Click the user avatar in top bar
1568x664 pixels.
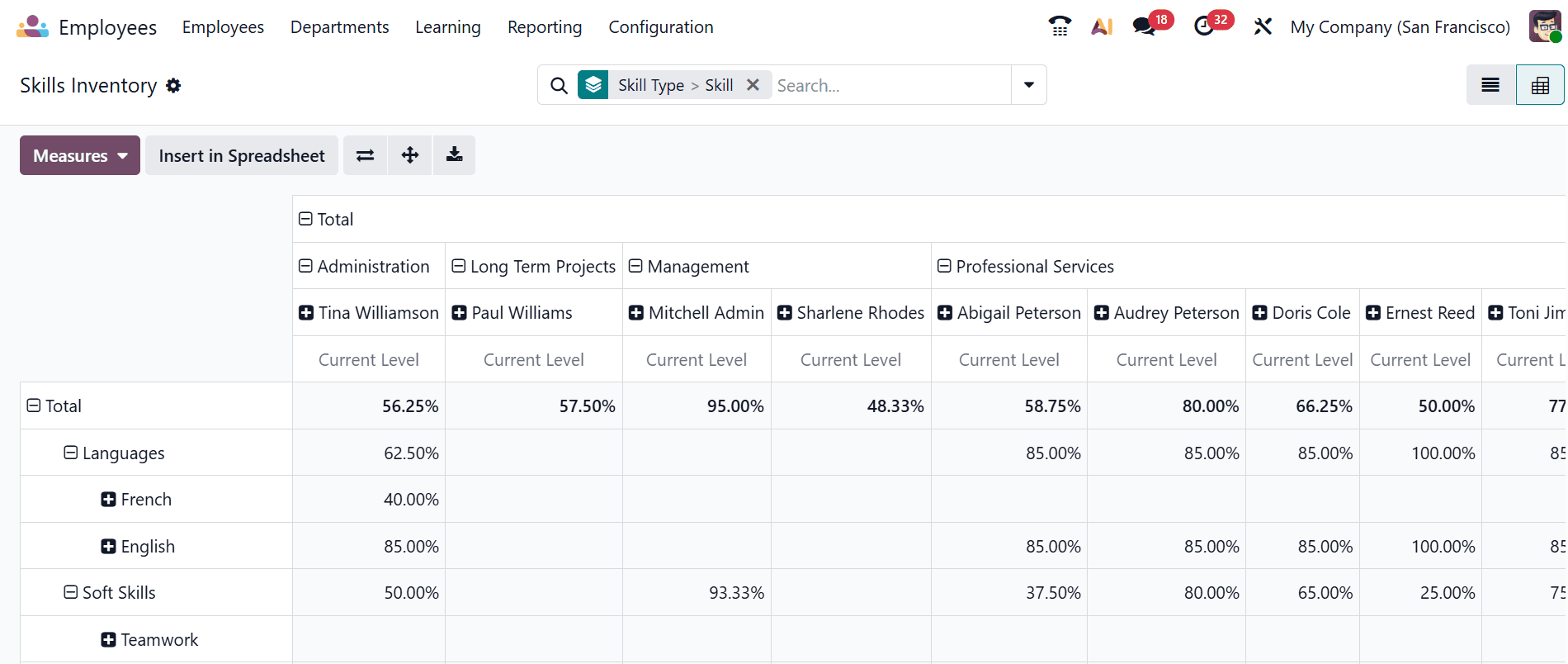[1544, 26]
